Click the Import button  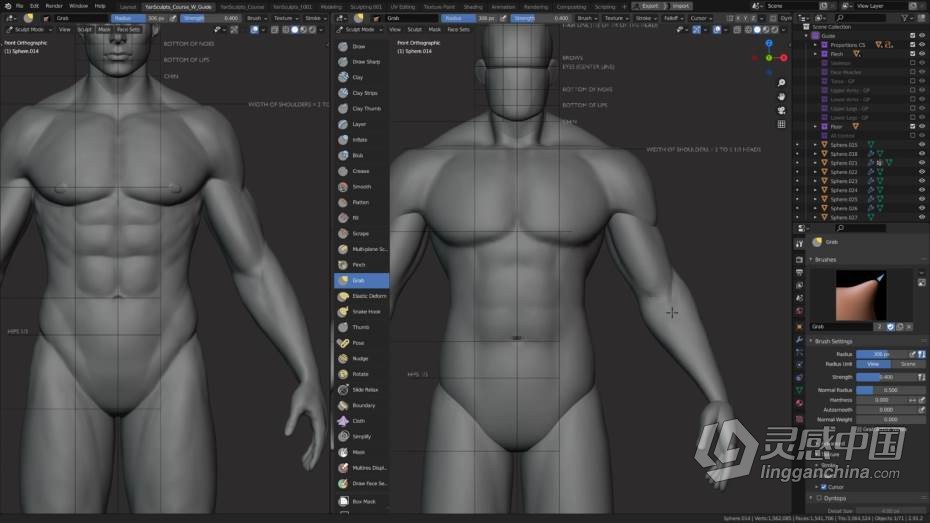click(x=681, y=6)
